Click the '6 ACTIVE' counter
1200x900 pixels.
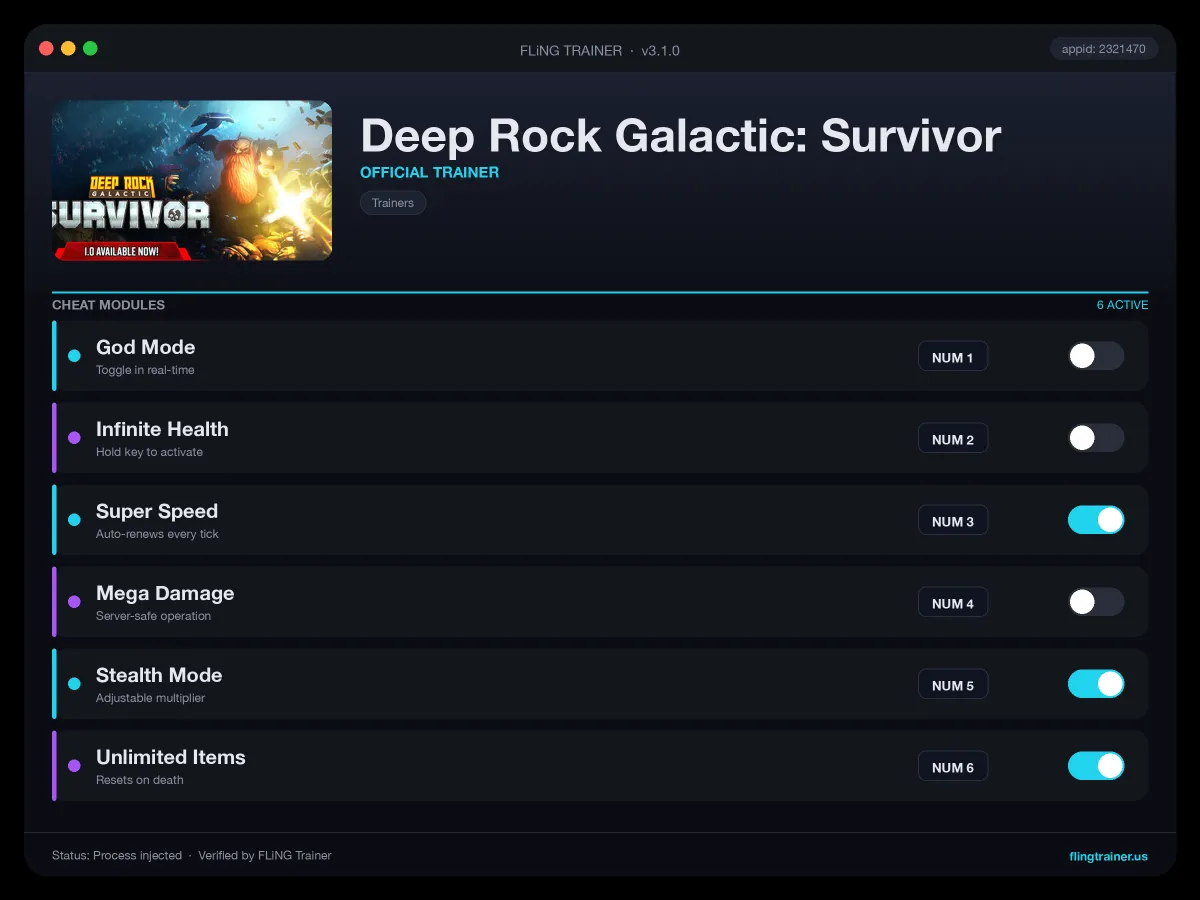pos(1122,305)
